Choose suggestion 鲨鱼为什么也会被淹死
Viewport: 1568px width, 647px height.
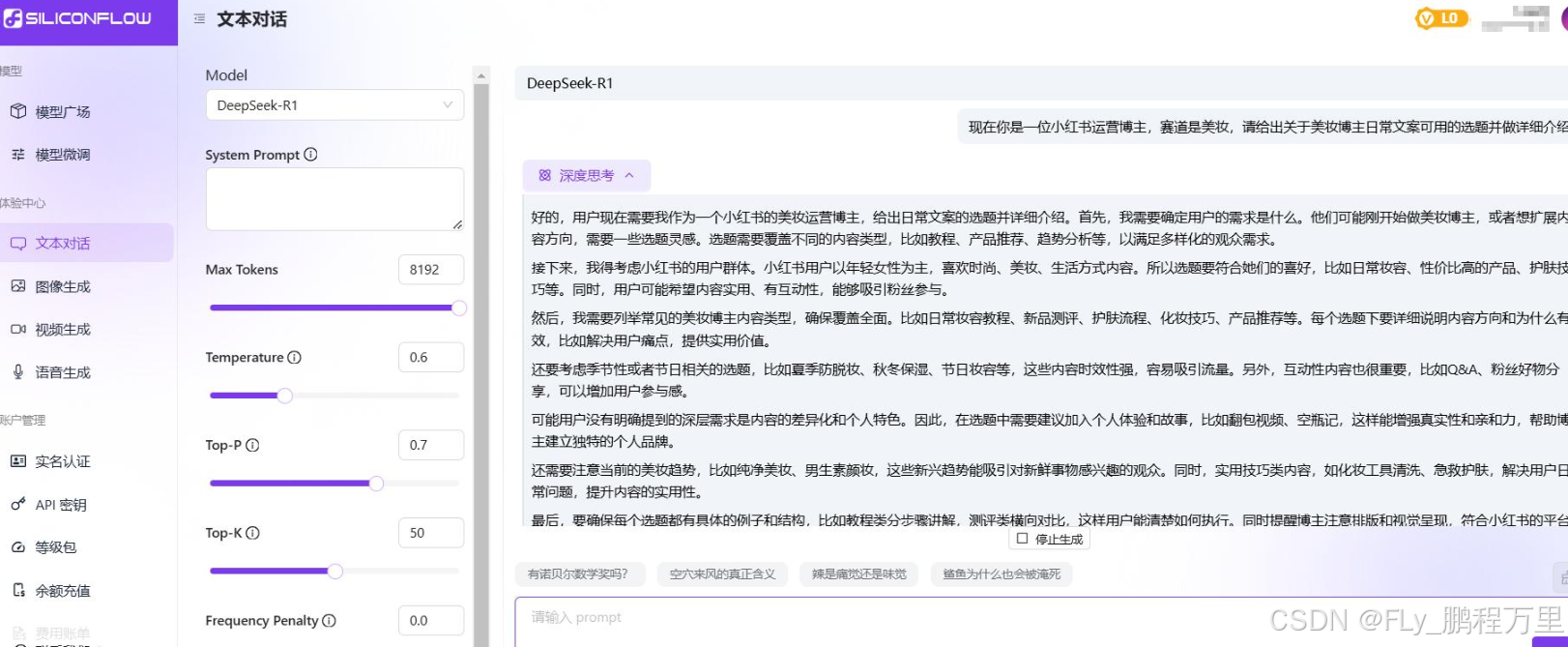(1002, 574)
